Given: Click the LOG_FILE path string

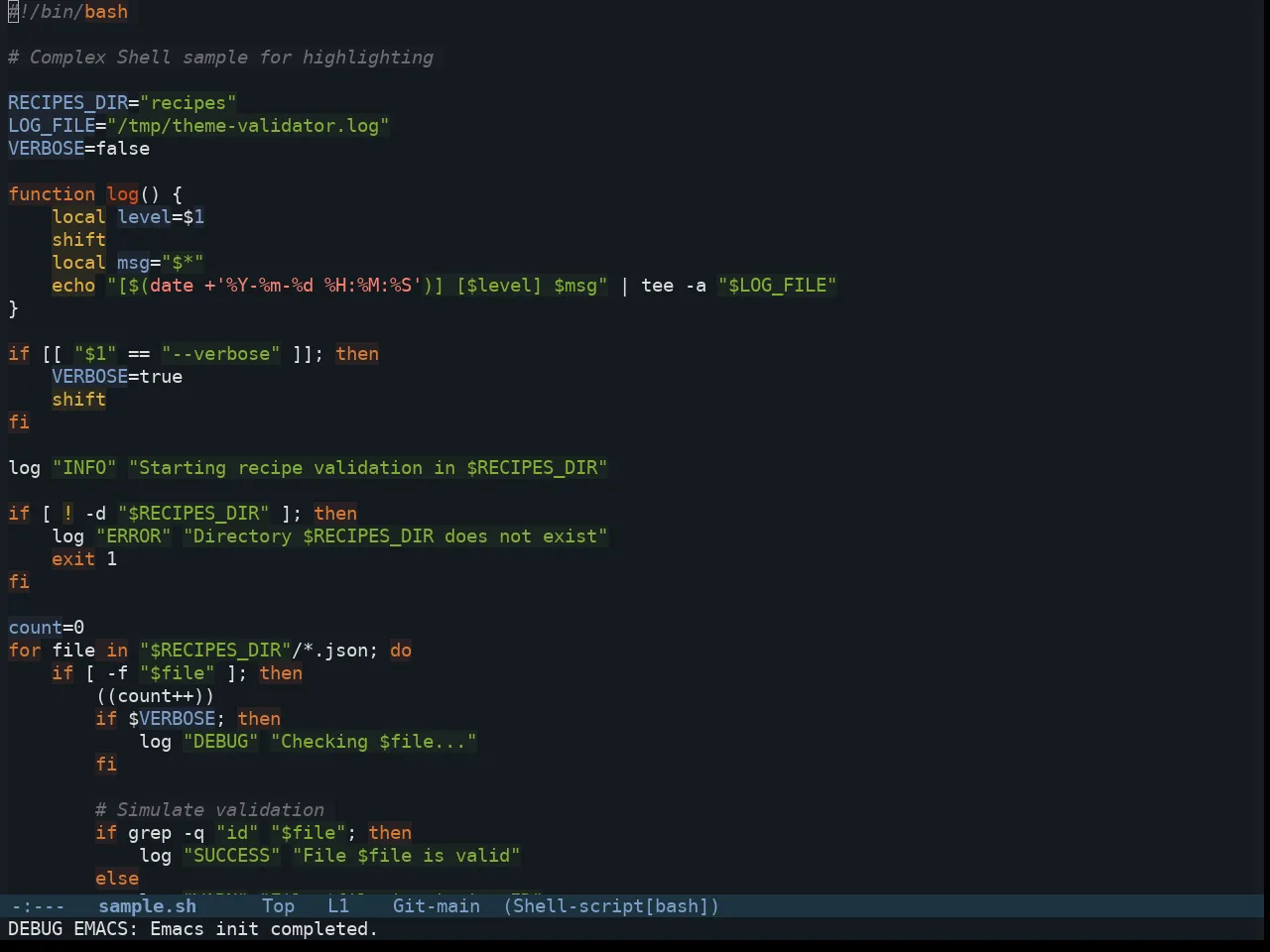Looking at the screenshot, I should click(x=248, y=126).
